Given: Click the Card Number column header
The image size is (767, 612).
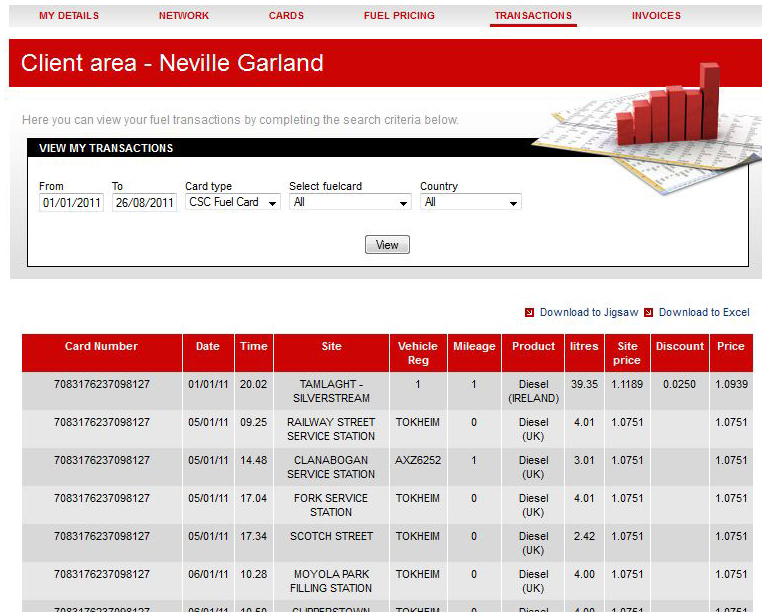Looking at the screenshot, I should [x=102, y=353].
